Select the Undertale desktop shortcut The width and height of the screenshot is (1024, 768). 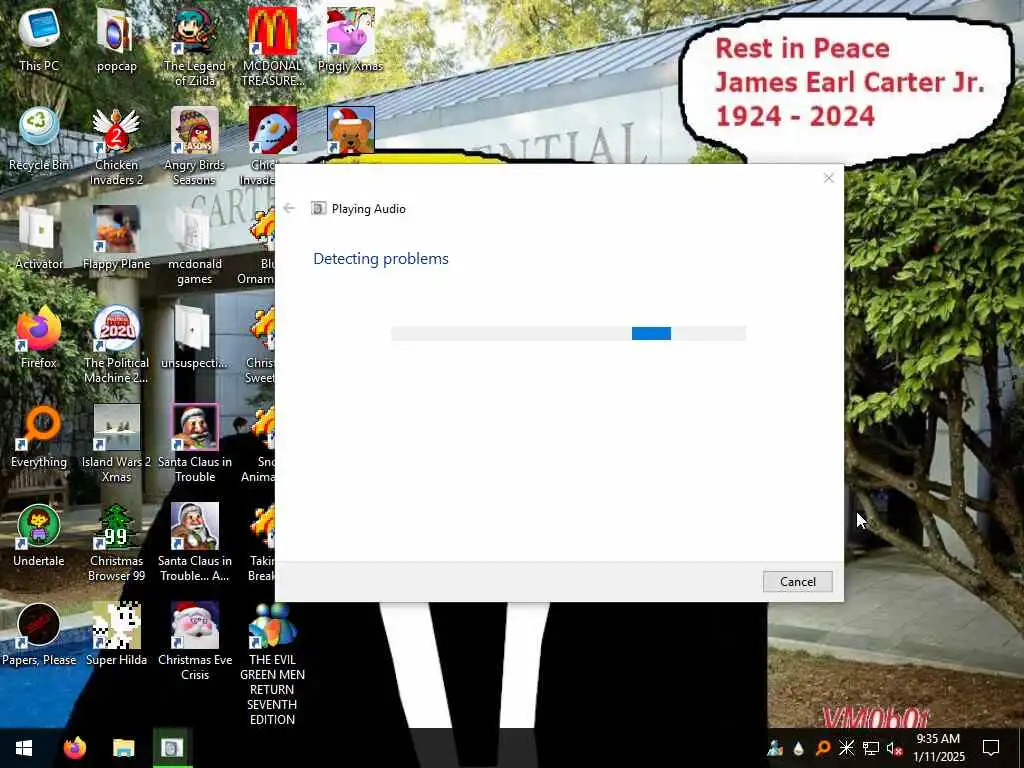point(39,536)
